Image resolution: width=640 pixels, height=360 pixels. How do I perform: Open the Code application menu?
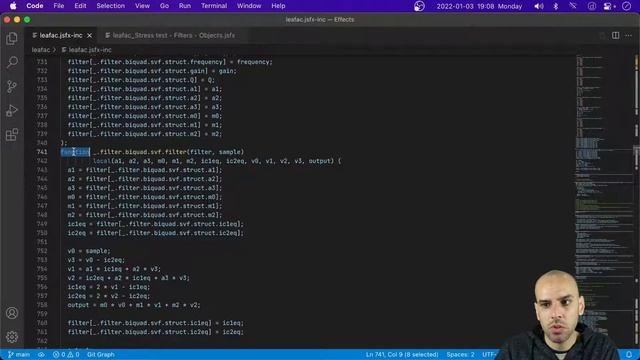point(35,6)
